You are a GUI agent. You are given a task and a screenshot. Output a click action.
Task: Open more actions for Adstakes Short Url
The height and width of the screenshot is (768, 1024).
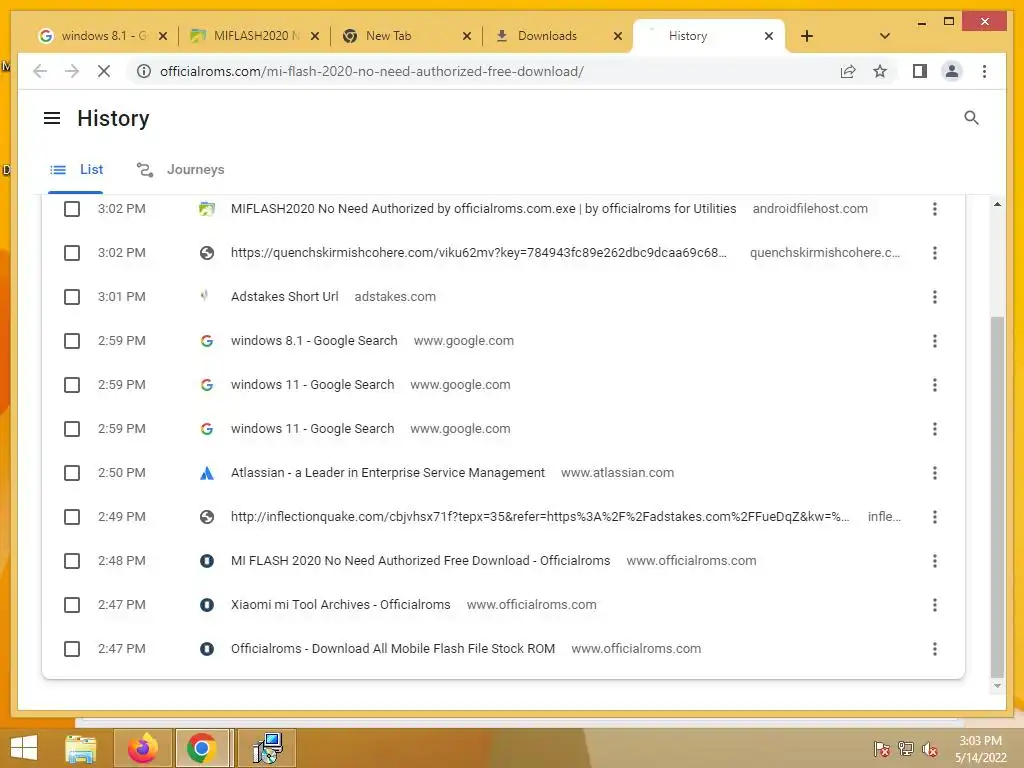coord(935,297)
